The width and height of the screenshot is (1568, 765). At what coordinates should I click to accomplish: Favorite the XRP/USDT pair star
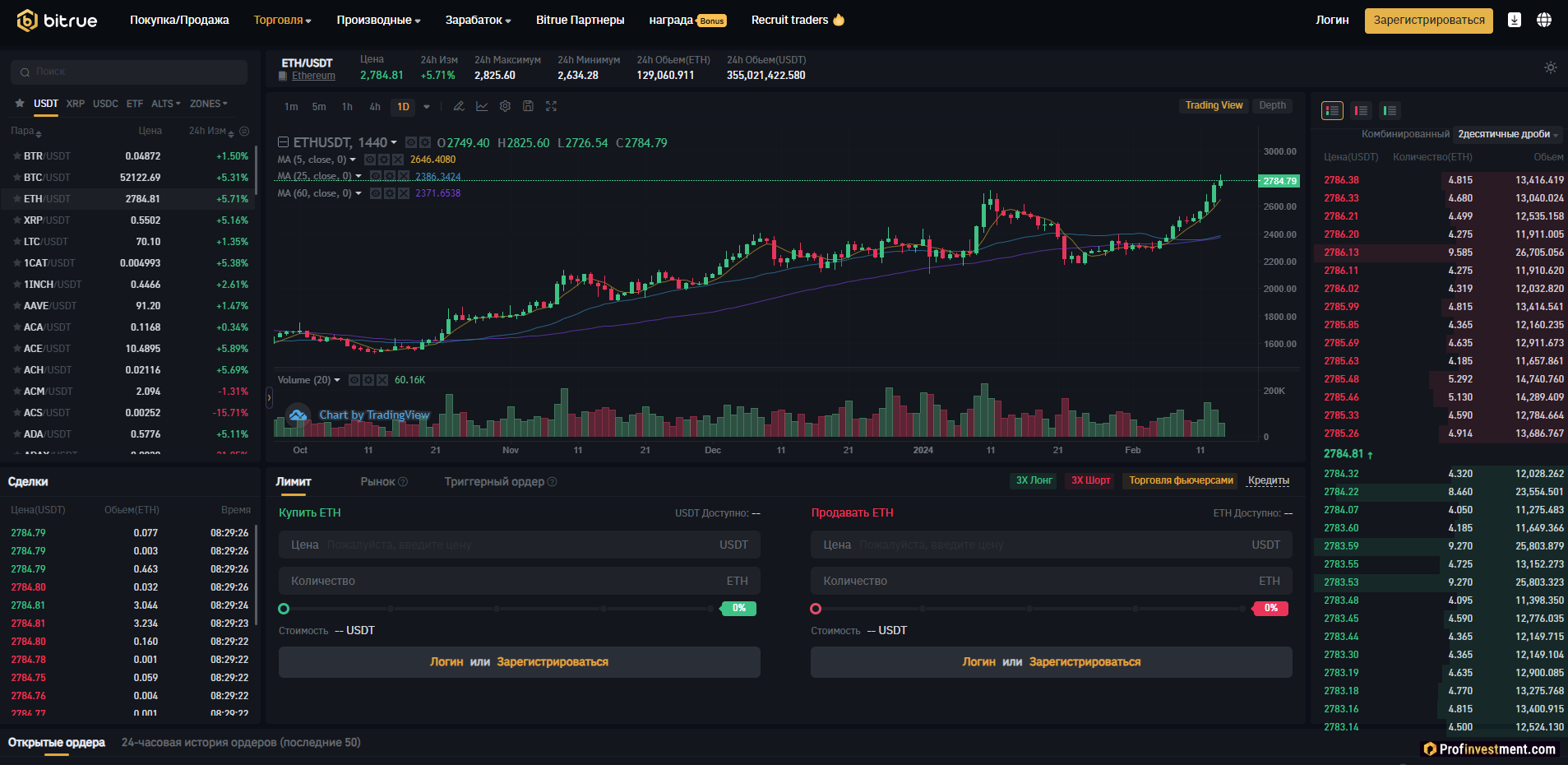(x=16, y=220)
